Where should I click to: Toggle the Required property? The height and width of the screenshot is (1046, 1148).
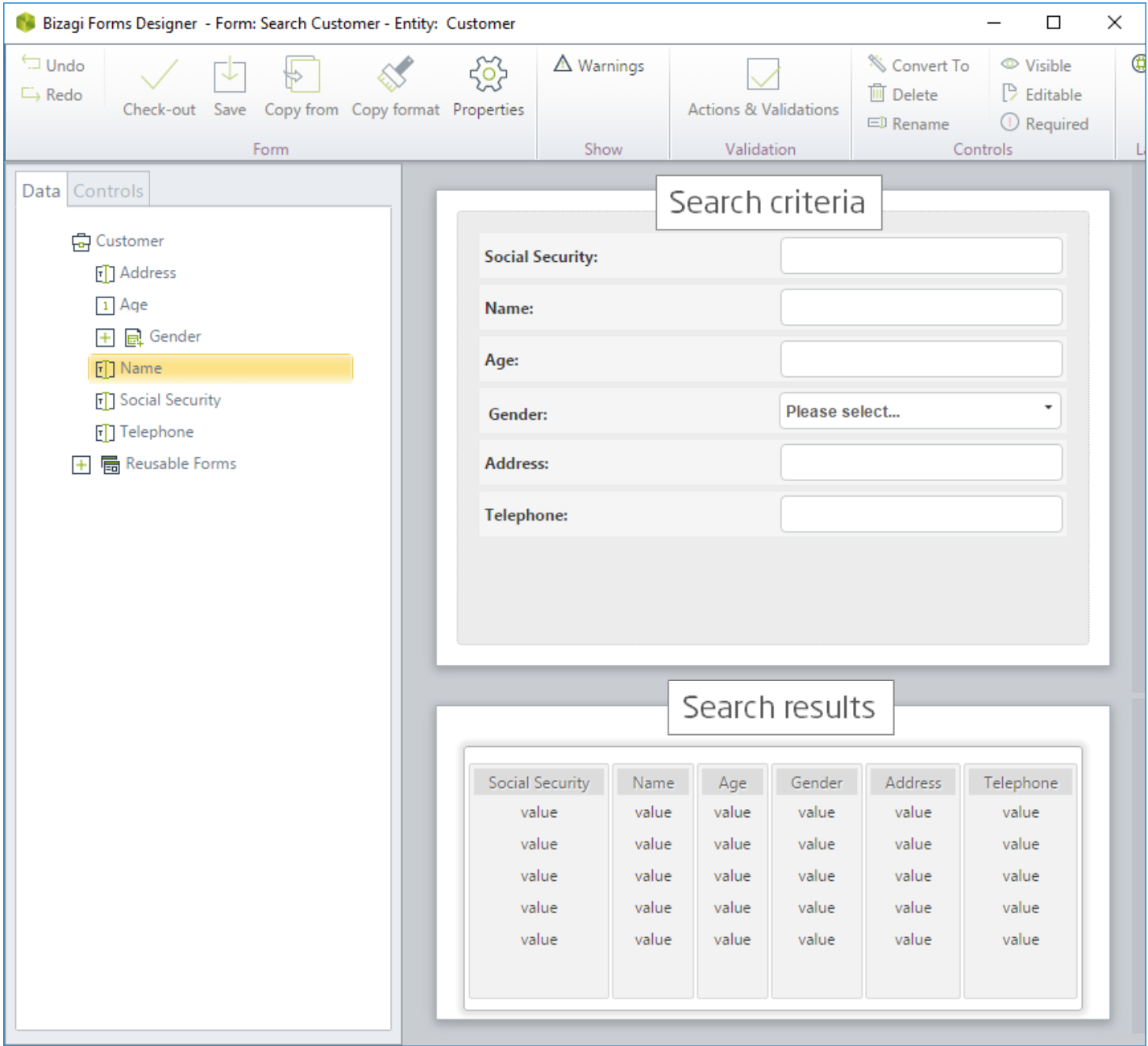point(1045,124)
